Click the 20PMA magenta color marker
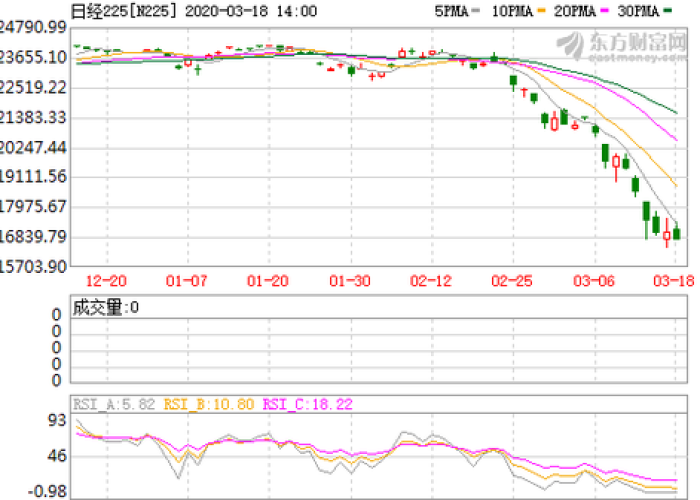 click(604, 10)
